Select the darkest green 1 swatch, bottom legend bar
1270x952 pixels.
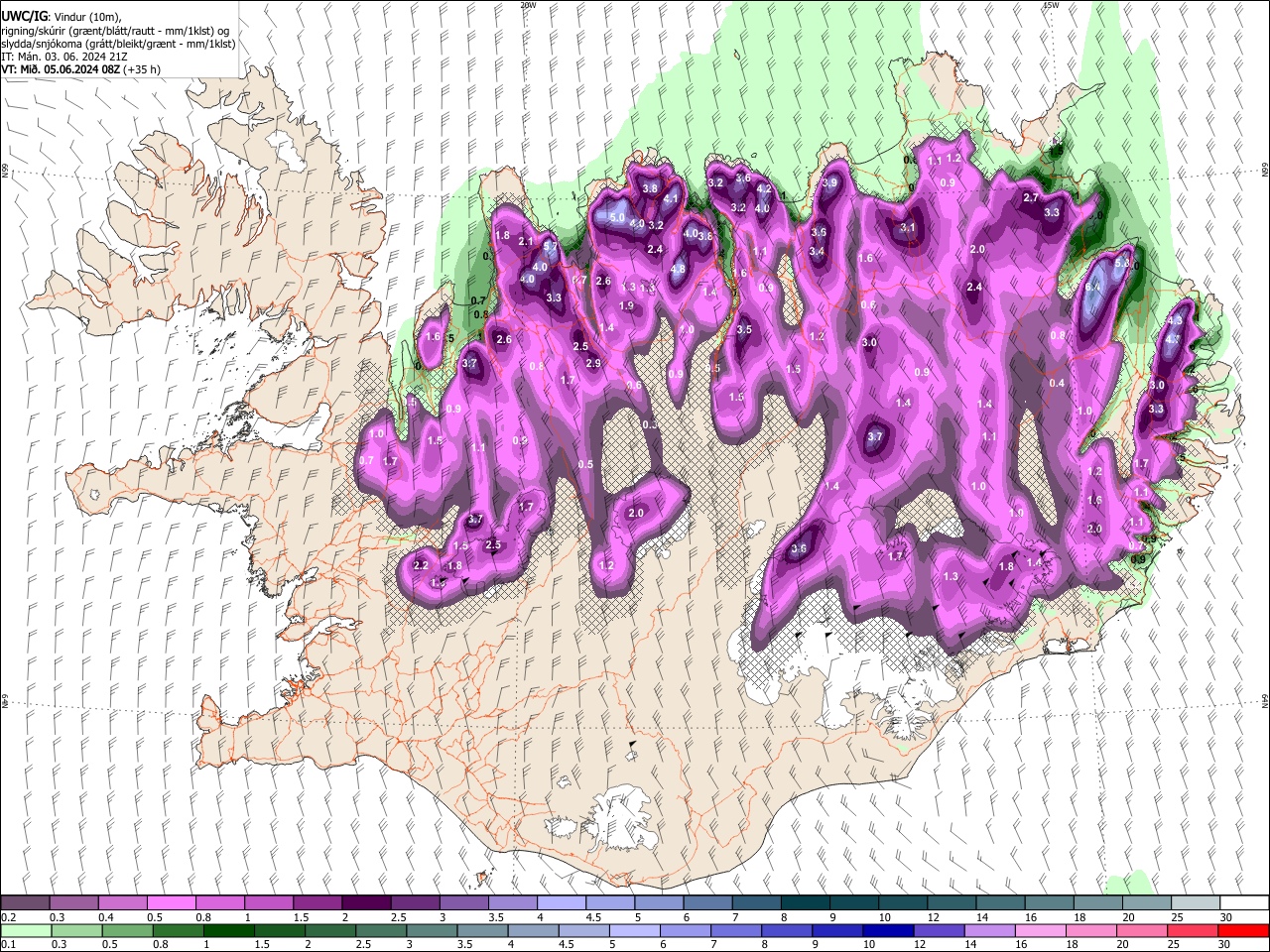[229, 930]
